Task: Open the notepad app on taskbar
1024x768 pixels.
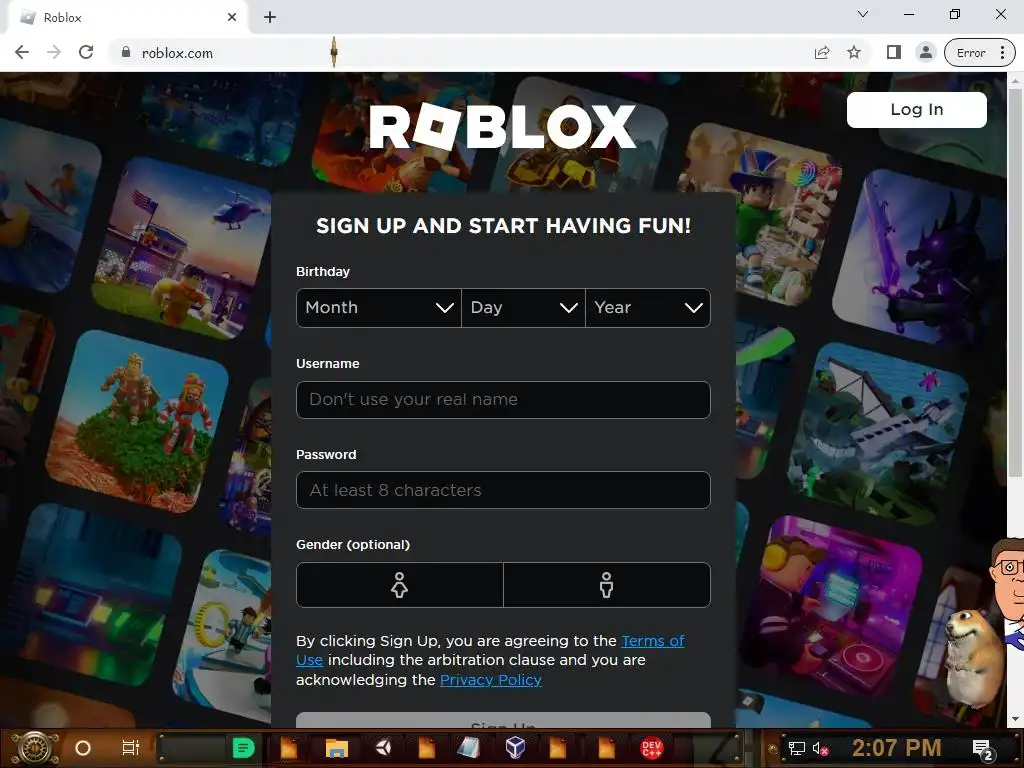Action: [469, 748]
